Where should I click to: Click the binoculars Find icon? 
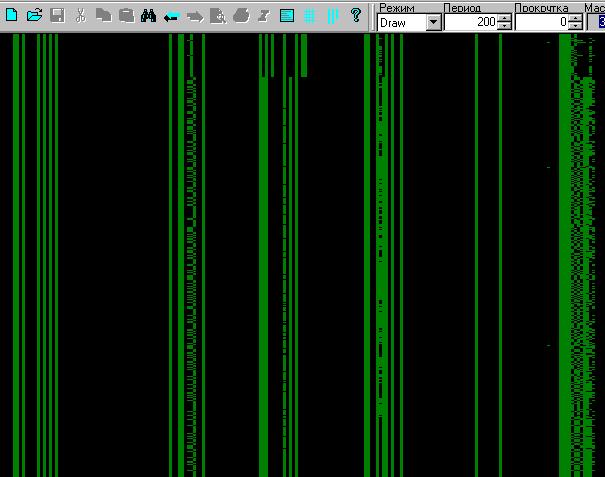(x=148, y=15)
